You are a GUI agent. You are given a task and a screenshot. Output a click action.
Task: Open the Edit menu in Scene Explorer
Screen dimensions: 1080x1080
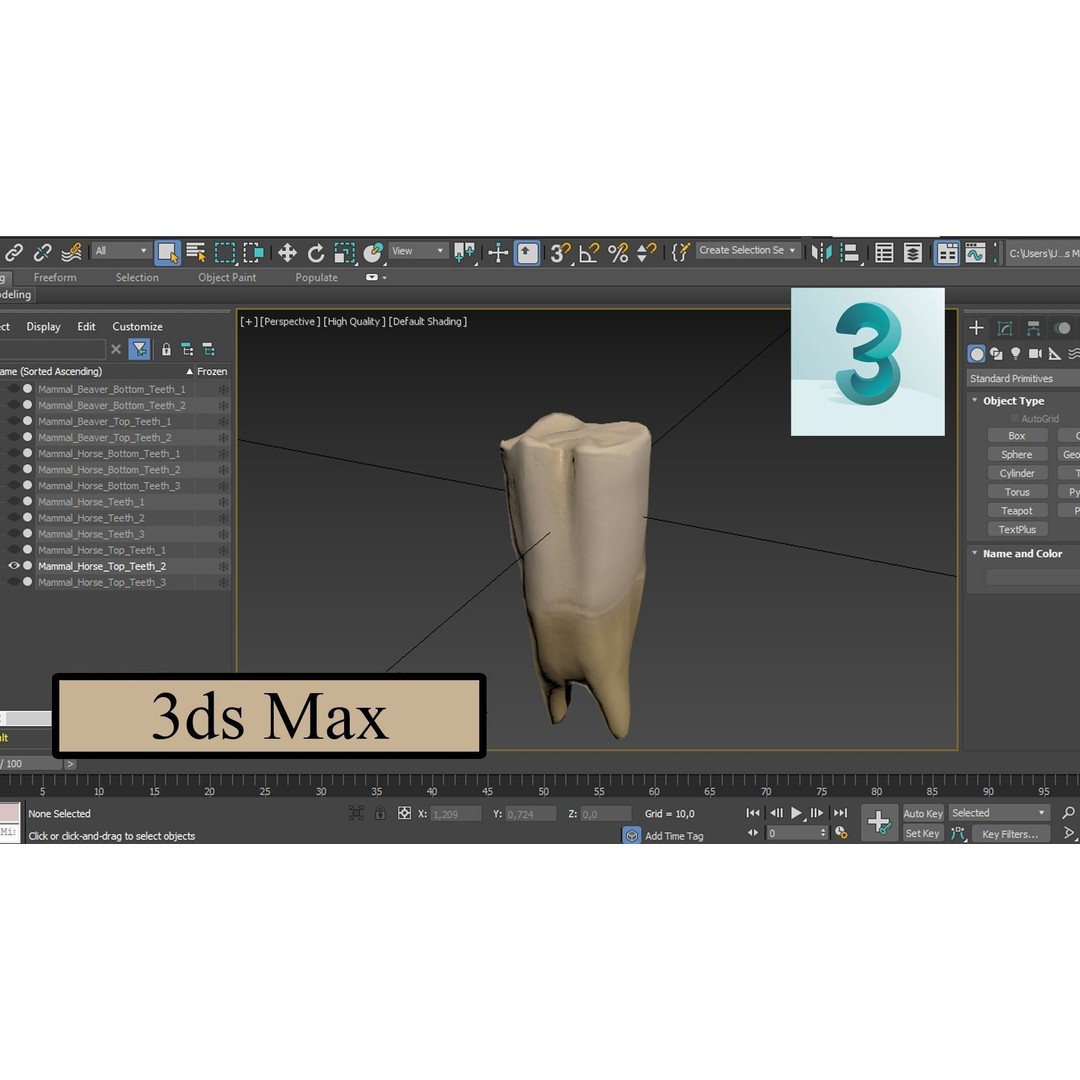click(x=86, y=326)
